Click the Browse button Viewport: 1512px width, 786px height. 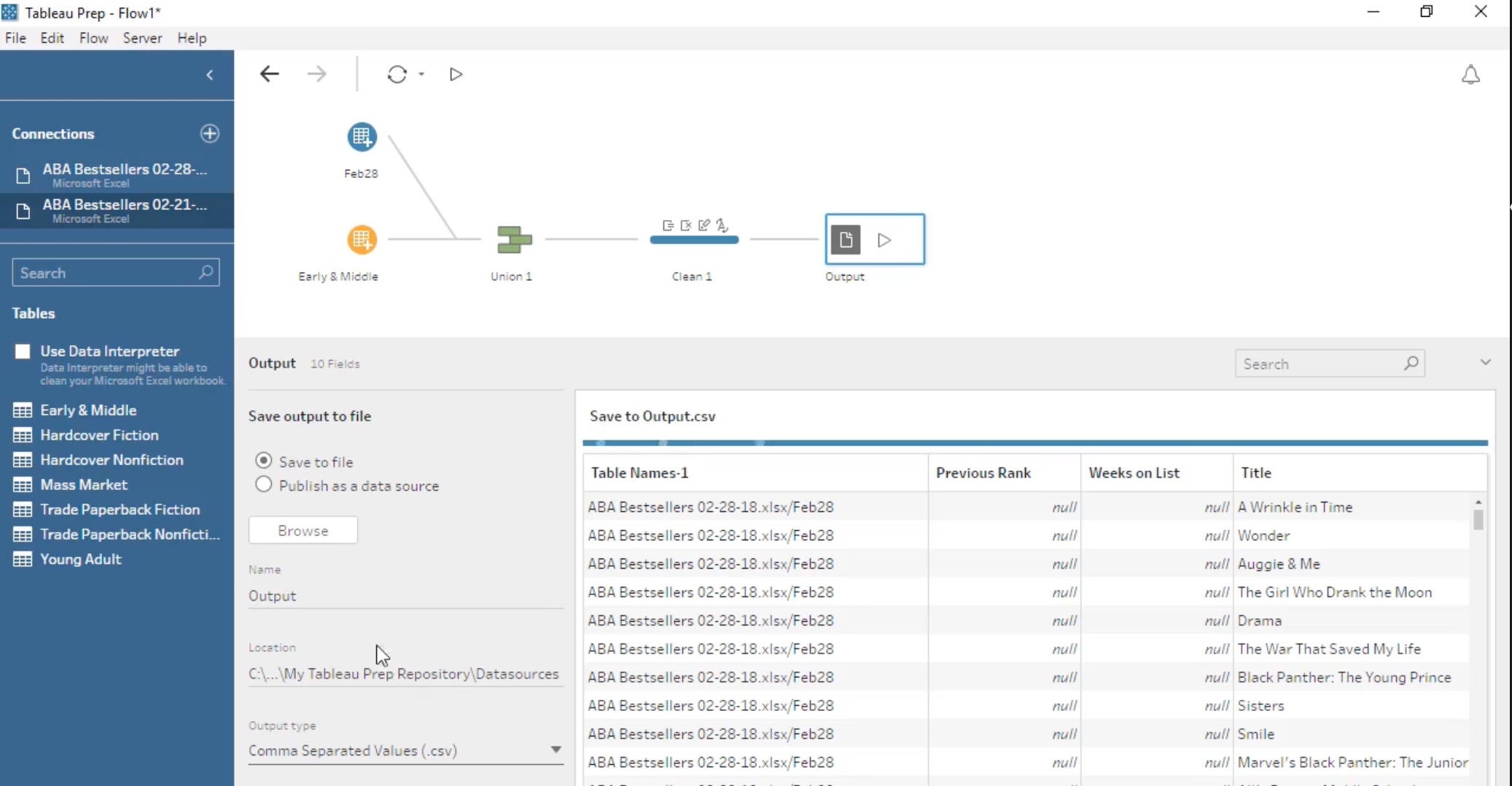tap(303, 531)
